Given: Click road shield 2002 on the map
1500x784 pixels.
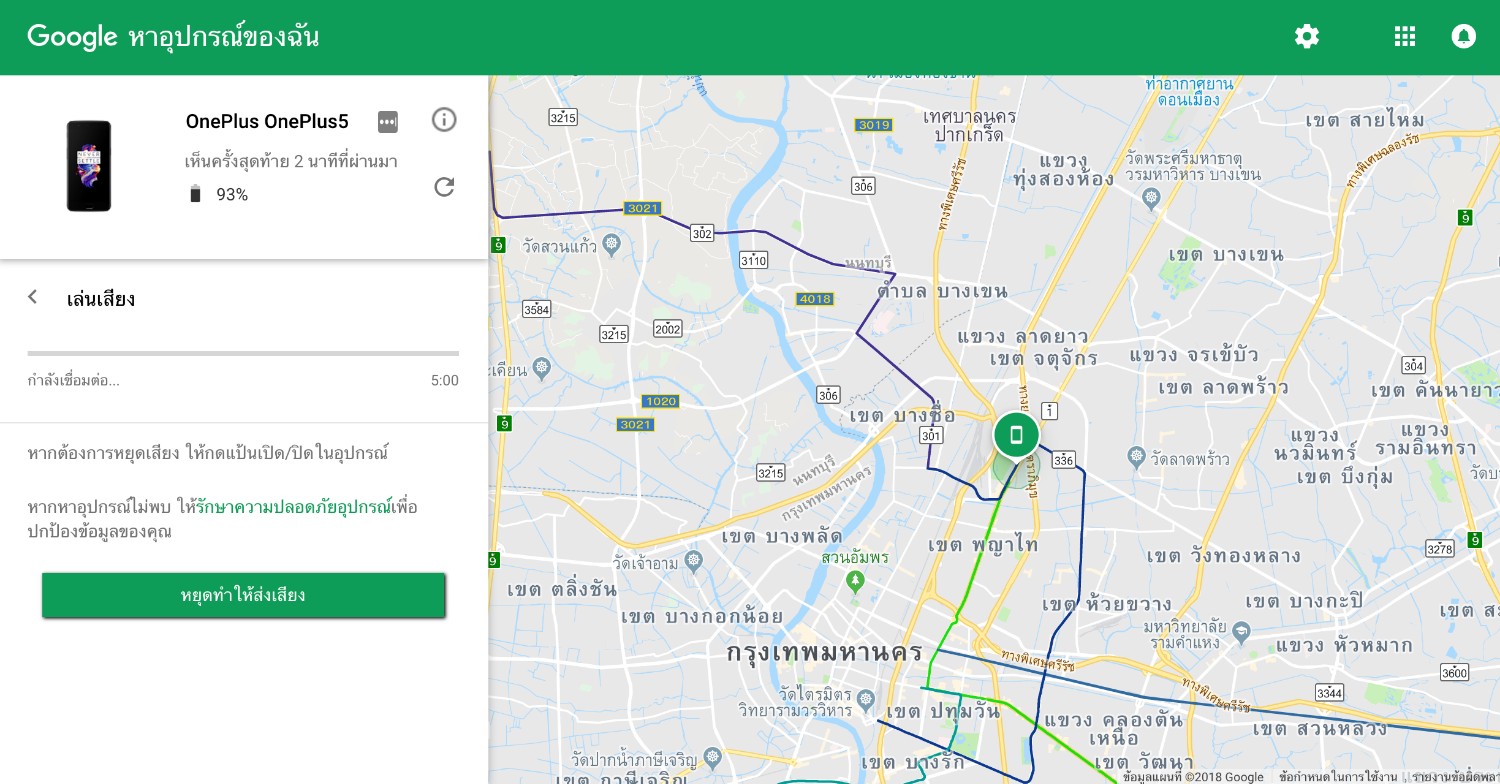Looking at the screenshot, I should pyautogui.click(x=667, y=329).
